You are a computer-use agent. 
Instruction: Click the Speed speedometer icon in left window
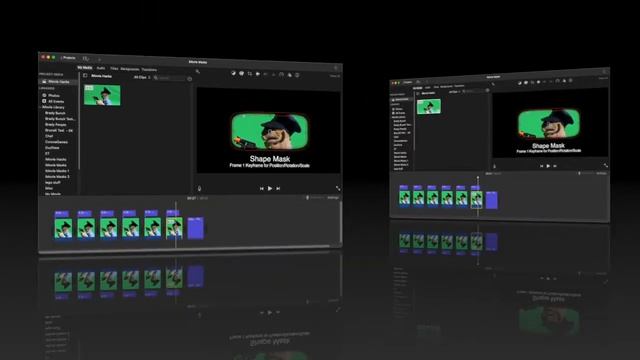(282, 75)
